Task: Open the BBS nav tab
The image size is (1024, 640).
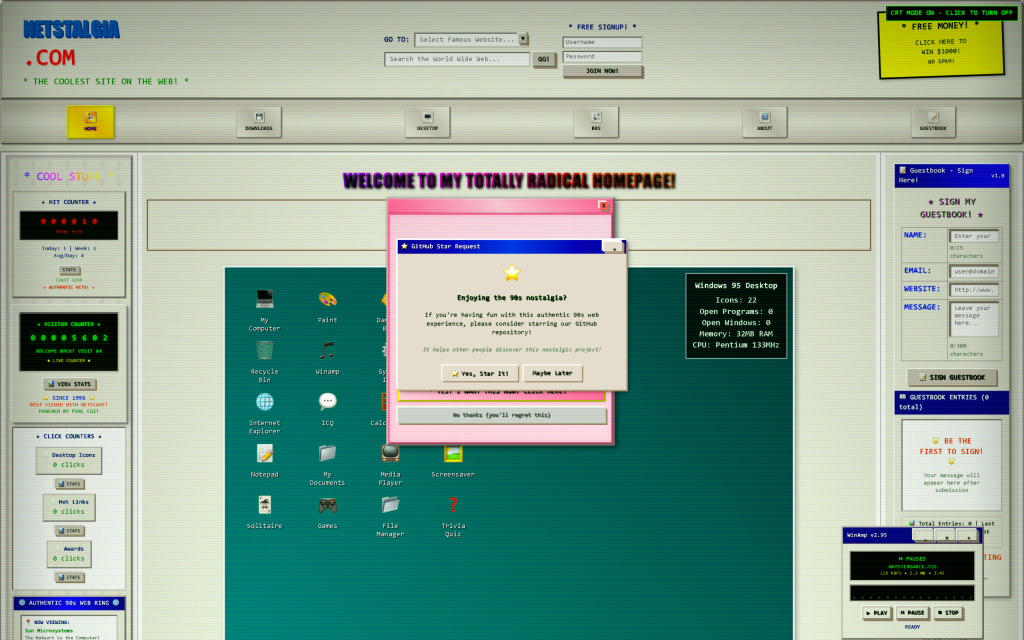Action: point(596,122)
